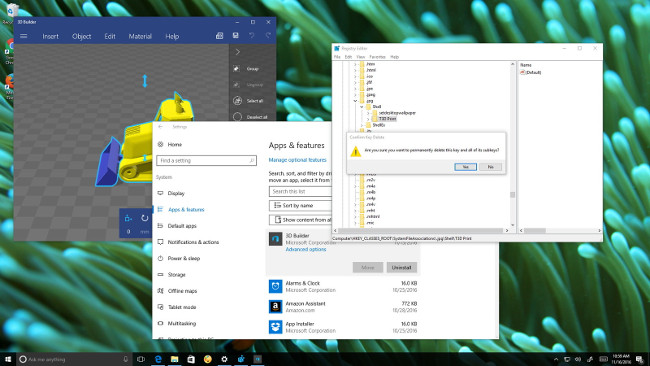Open the Favorites menu in Registry Editor

377,57
